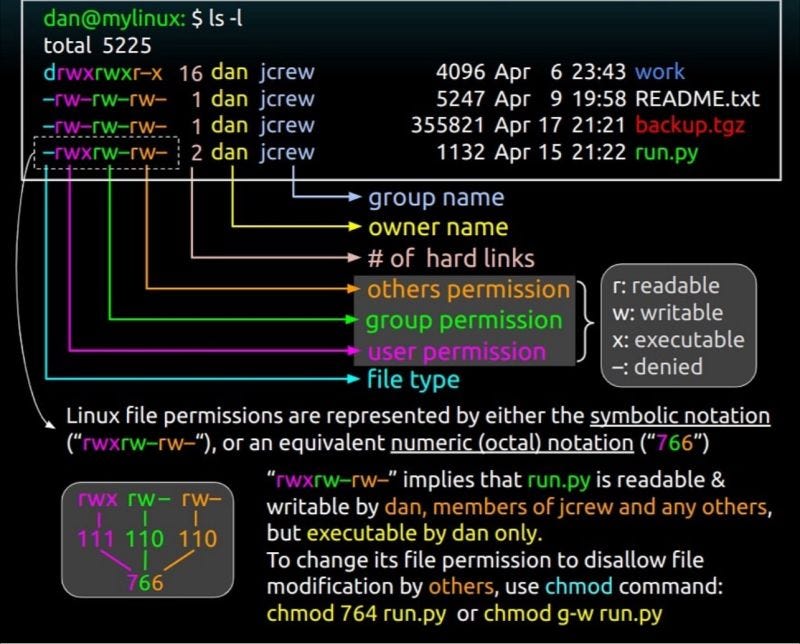The width and height of the screenshot is (800, 644).
Task: Click the 'dan@mylinux:' prompt text
Action: (115, 19)
